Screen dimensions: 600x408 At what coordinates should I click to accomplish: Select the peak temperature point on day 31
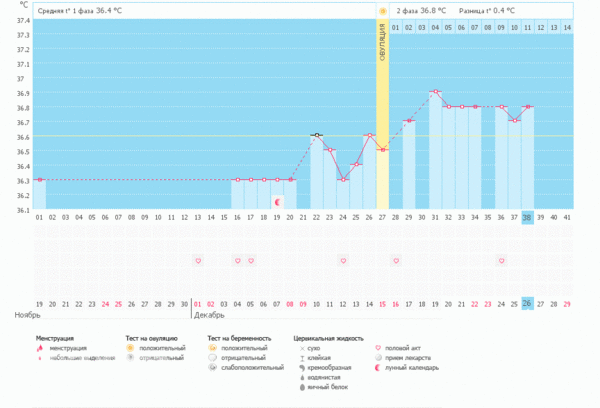point(435,92)
